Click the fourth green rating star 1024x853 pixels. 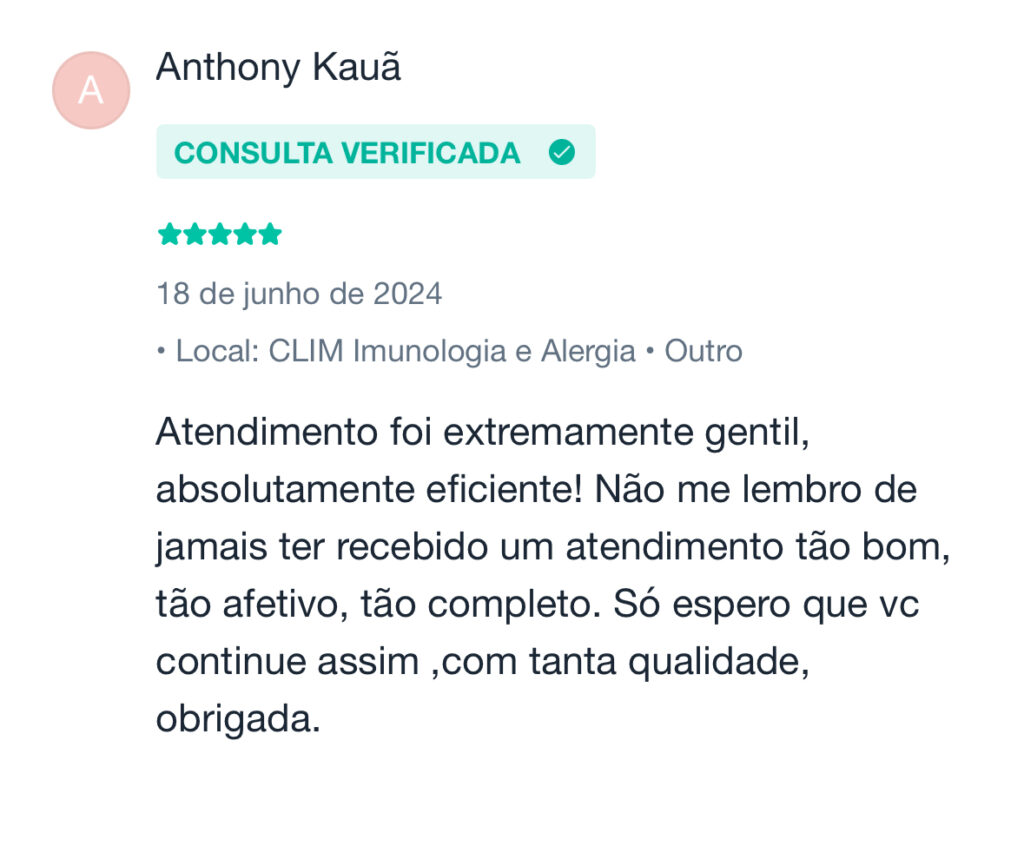245,234
